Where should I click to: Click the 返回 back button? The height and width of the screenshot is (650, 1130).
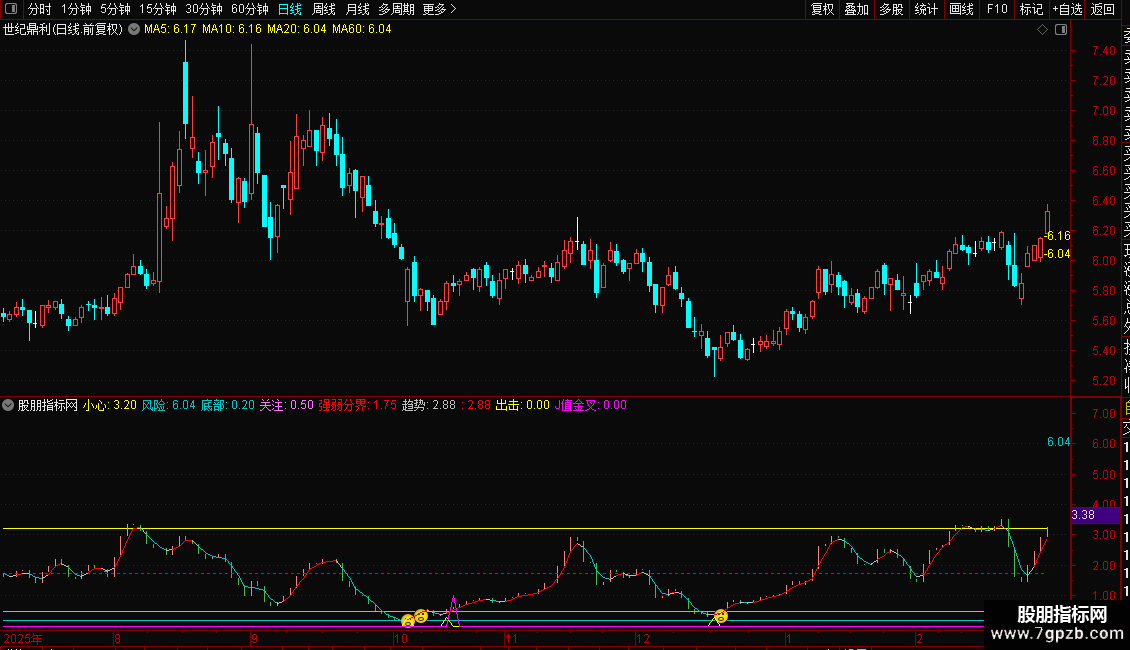click(x=1103, y=9)
